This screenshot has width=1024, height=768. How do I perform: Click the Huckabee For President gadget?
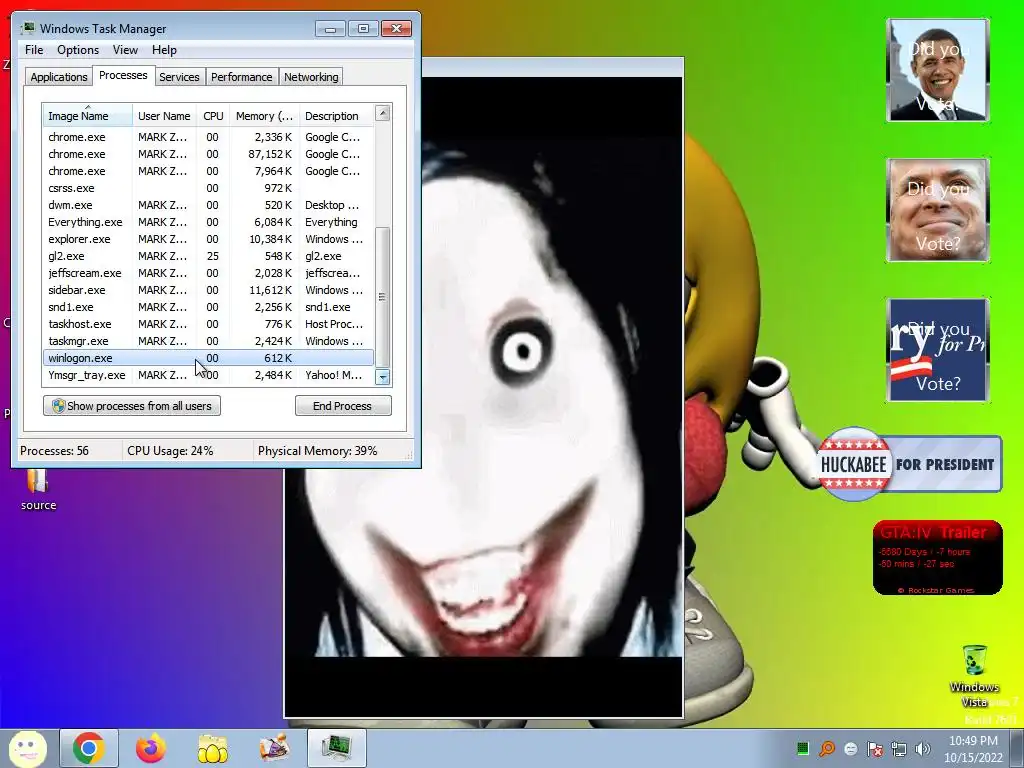[910, 464]
